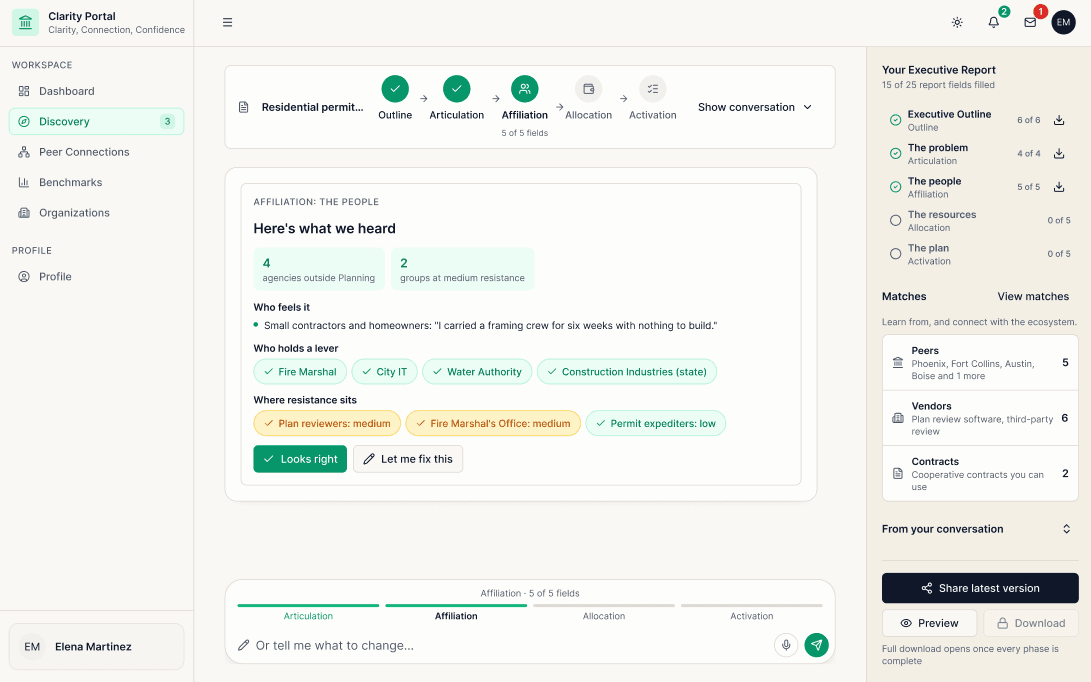
Task: Toggle Construction Industries (state) chip
Action: 627,372
